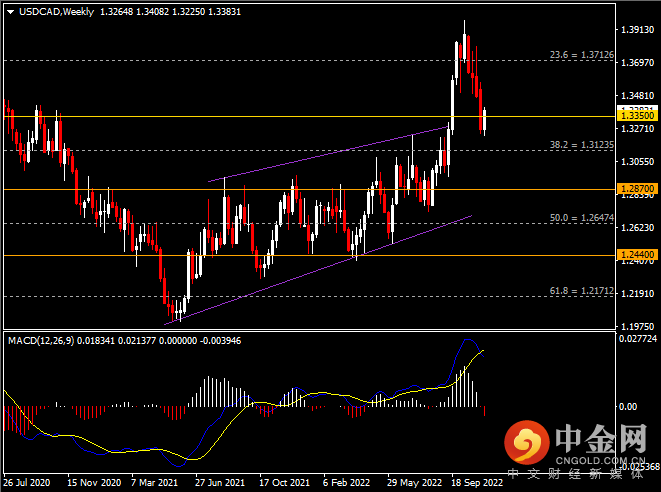
Task: Click the 1.34810 price scale value
Action: tap(637, 96)
